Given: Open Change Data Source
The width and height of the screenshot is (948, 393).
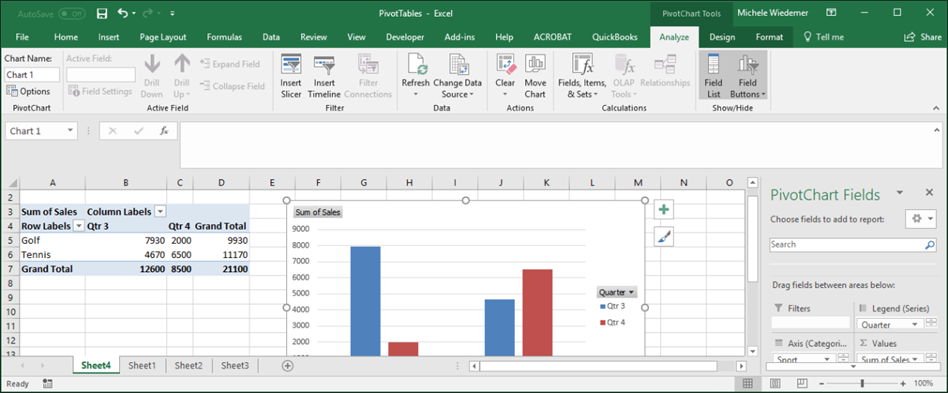Looking at the screenshot, I should [x=457, y=77].
